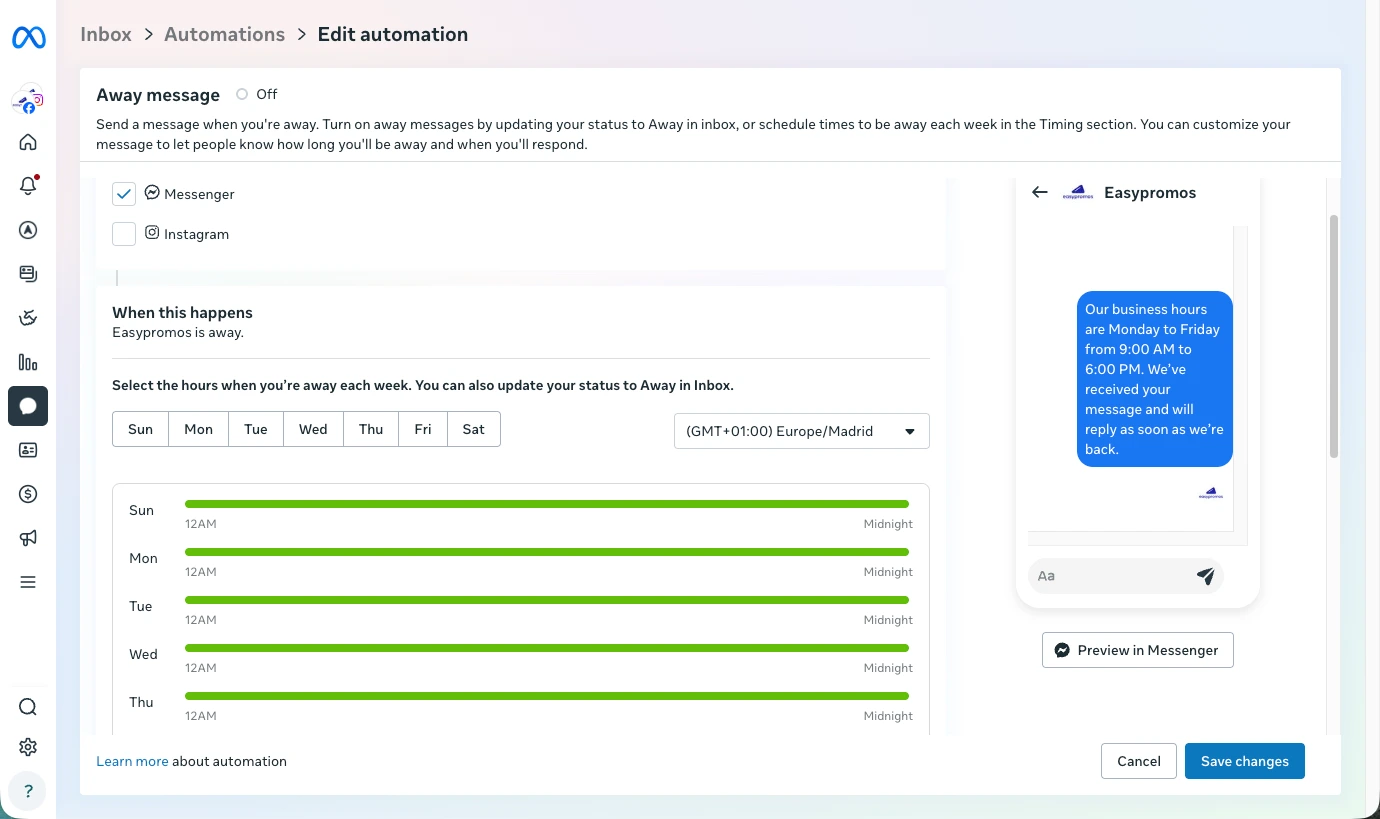Select Wed in the weekday selector
The width and height of the screenshot is (1380, 819).
point(312,428)
